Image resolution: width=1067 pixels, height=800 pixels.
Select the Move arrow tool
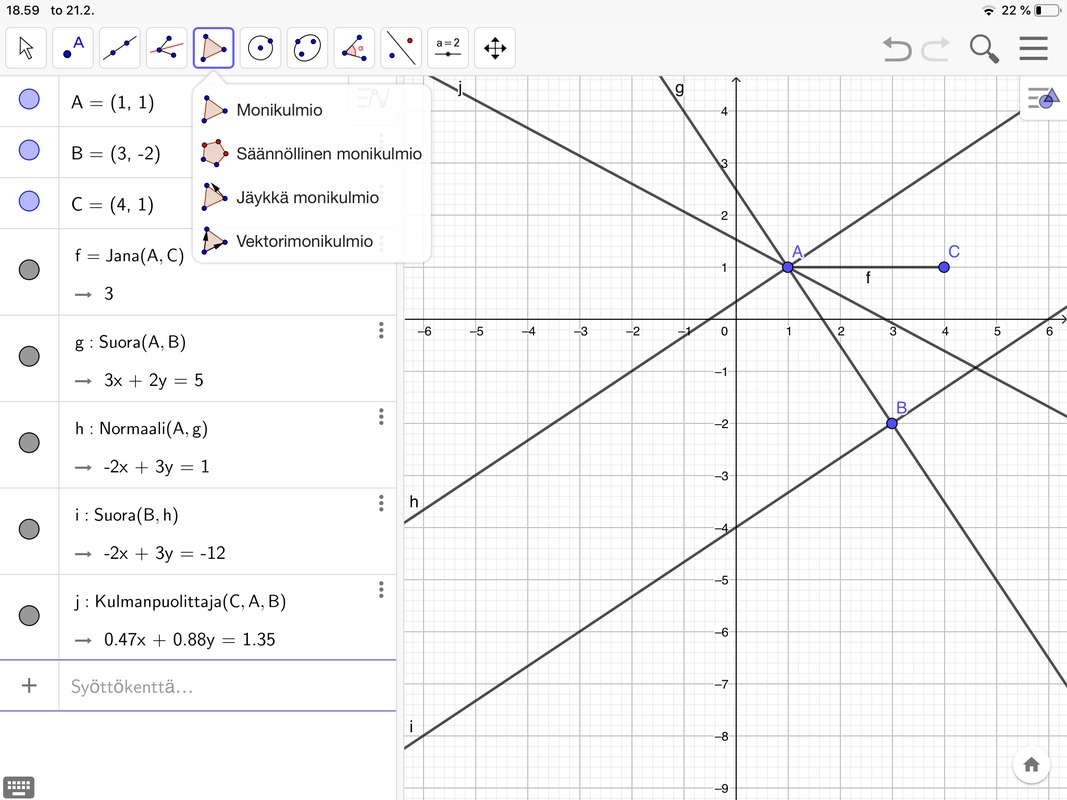[26, 48]
